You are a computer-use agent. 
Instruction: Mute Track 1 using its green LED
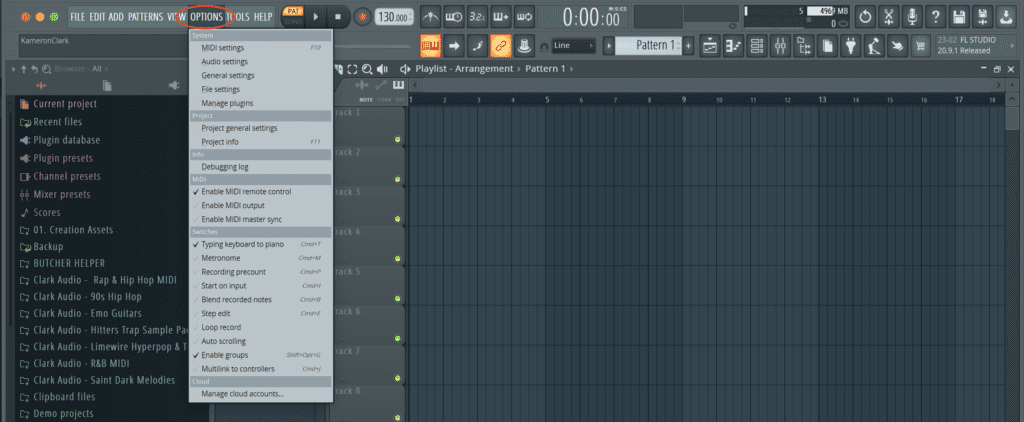[398, 140]
